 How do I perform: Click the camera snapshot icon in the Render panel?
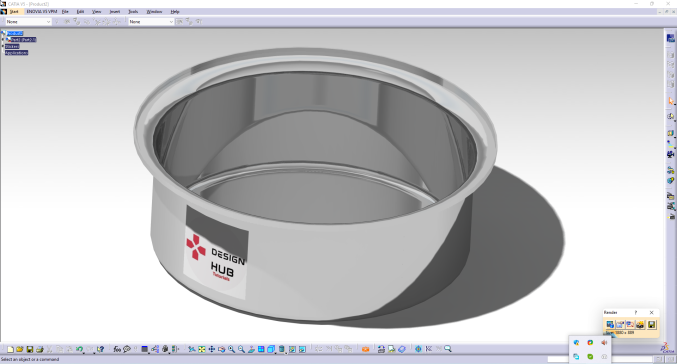click(x=640, y=325)
